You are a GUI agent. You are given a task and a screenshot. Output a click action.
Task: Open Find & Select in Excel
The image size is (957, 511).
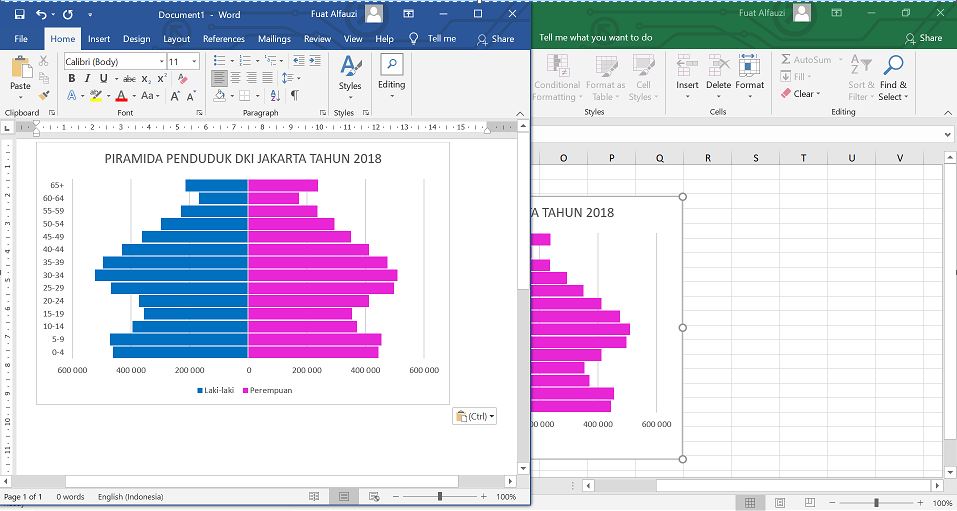[894, 78]
